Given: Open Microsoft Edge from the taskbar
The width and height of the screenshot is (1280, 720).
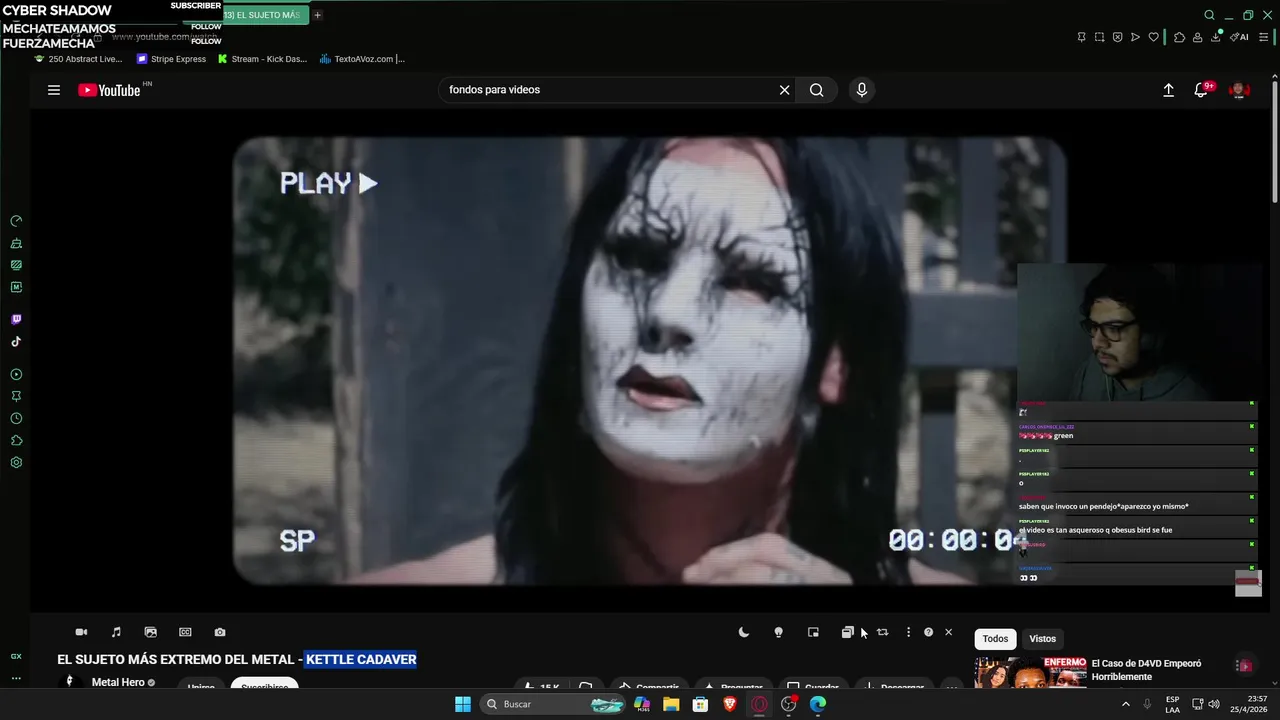Looking at the screenshot, I should coord(818,704).
